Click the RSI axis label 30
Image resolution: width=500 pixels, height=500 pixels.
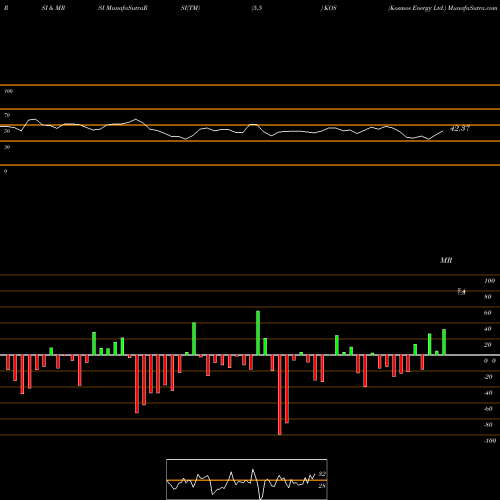pyautogui.click(x=7, y=147)
